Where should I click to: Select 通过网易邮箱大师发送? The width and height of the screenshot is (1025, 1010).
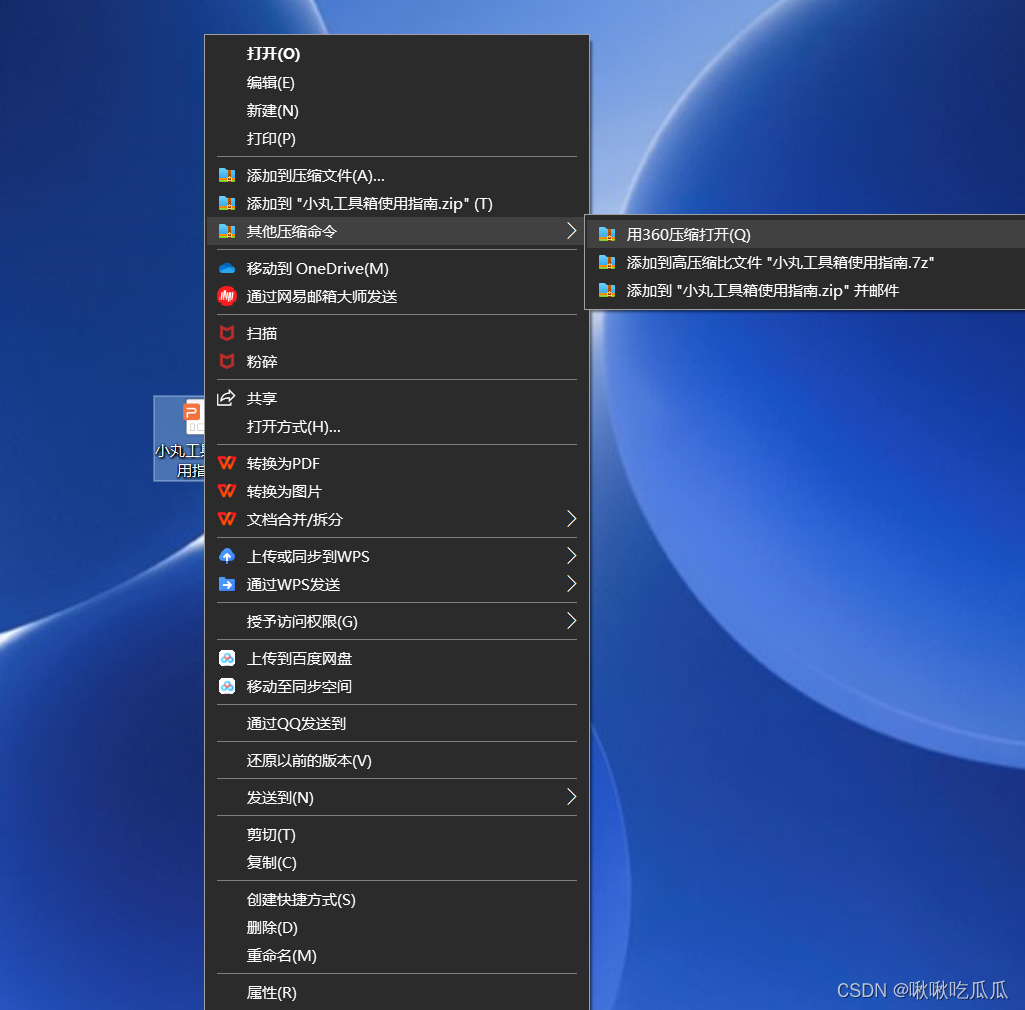pyautogui.click(x=397, y=297)
